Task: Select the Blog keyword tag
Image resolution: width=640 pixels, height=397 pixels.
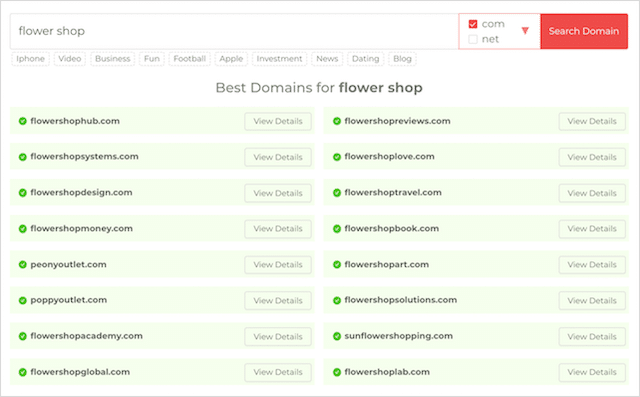Action: pos(402,59)
